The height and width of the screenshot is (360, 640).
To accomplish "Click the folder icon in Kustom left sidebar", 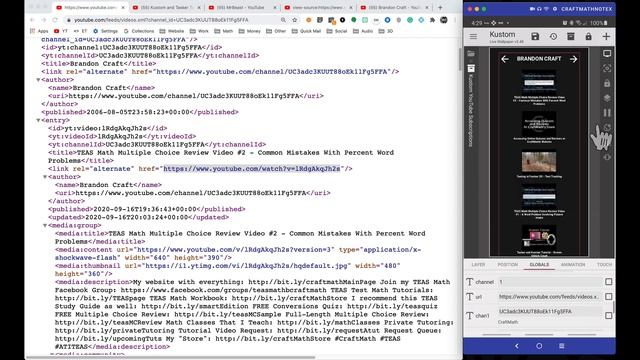I will point(471,53).
